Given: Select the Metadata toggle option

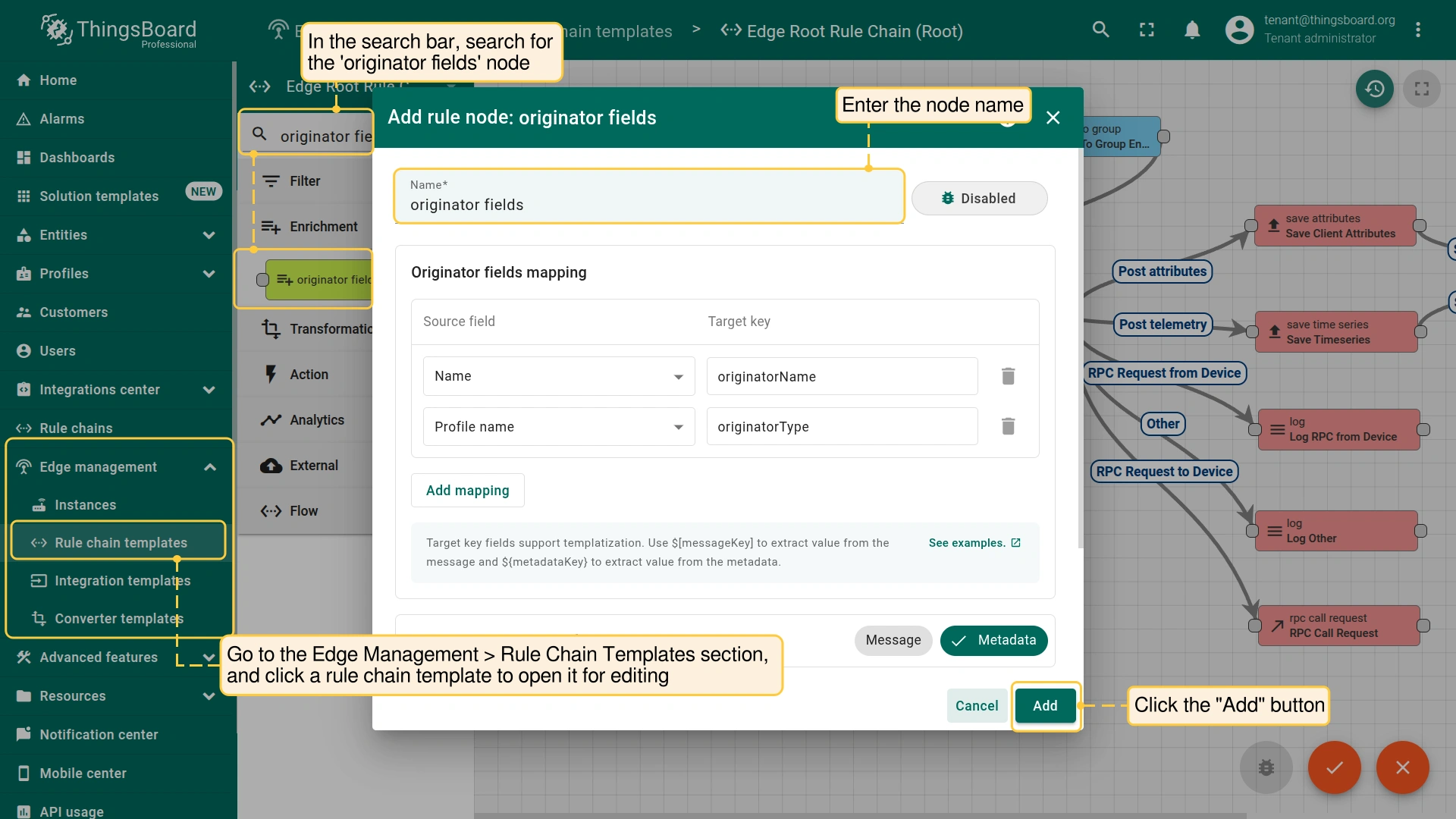Looking at the screenshot, I should pyautogui.click(x=994, y=640).
